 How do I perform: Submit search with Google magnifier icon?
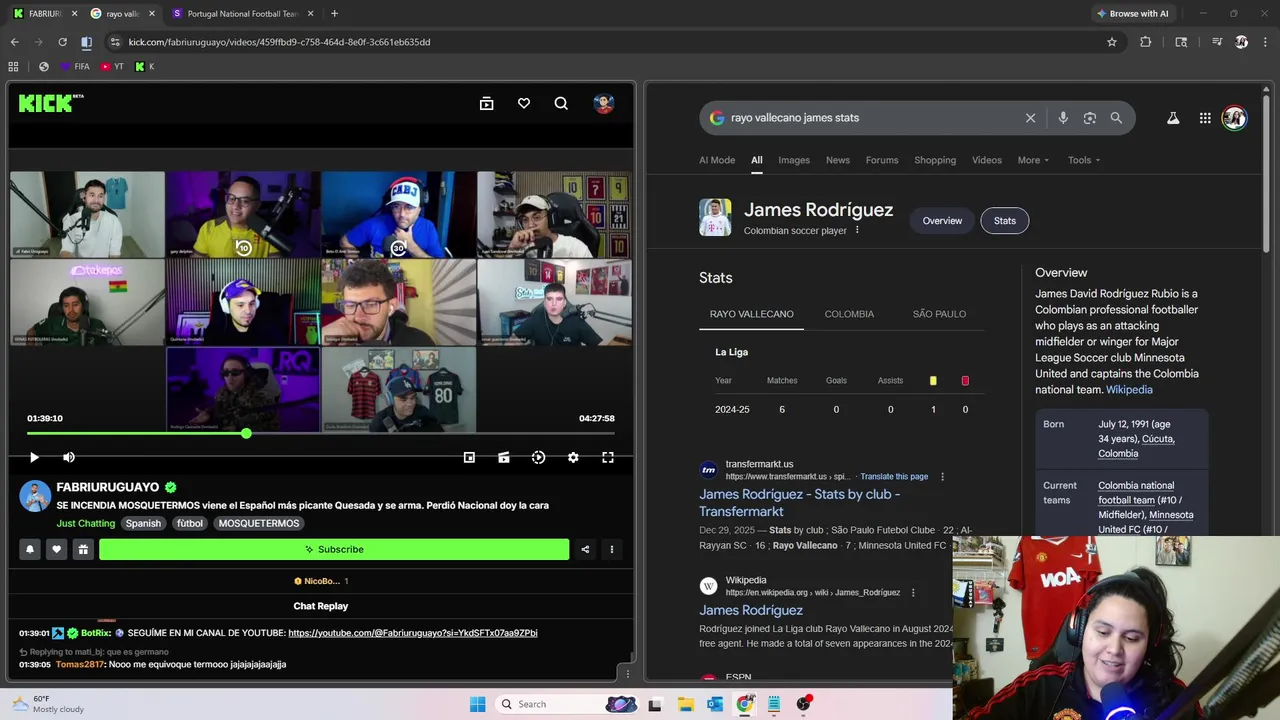(1116, 118)
